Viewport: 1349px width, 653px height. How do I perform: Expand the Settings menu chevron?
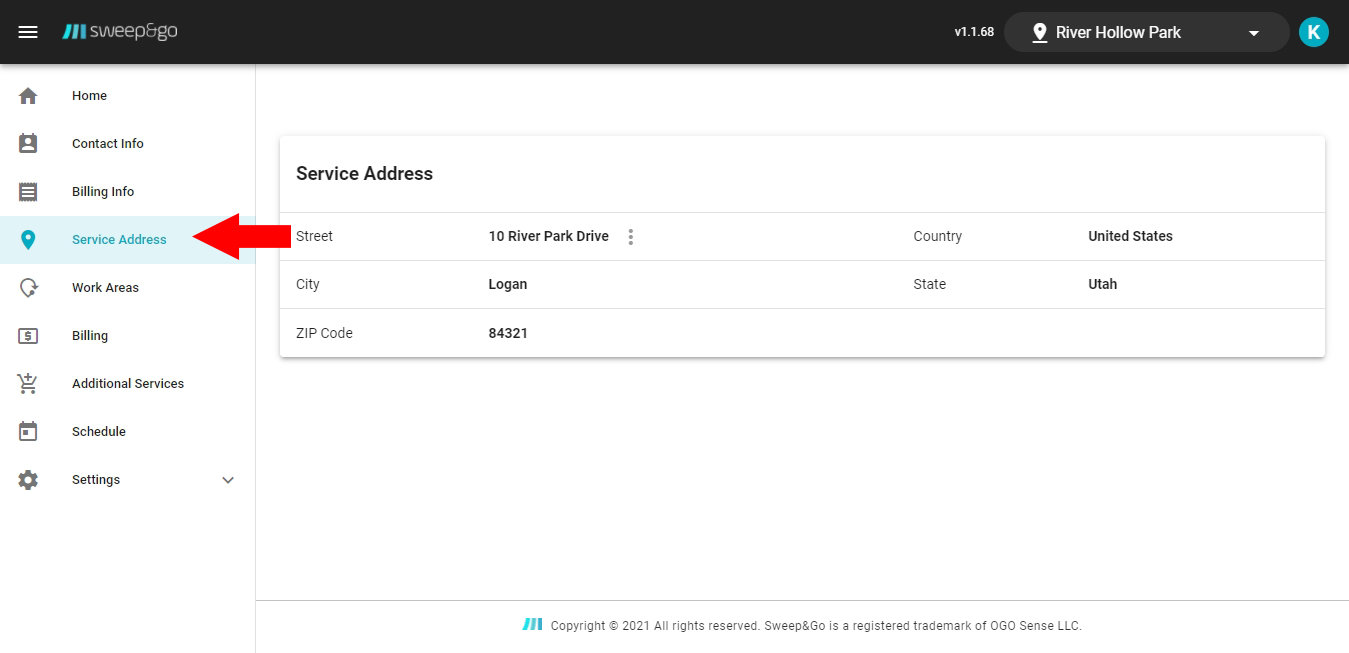228,479
